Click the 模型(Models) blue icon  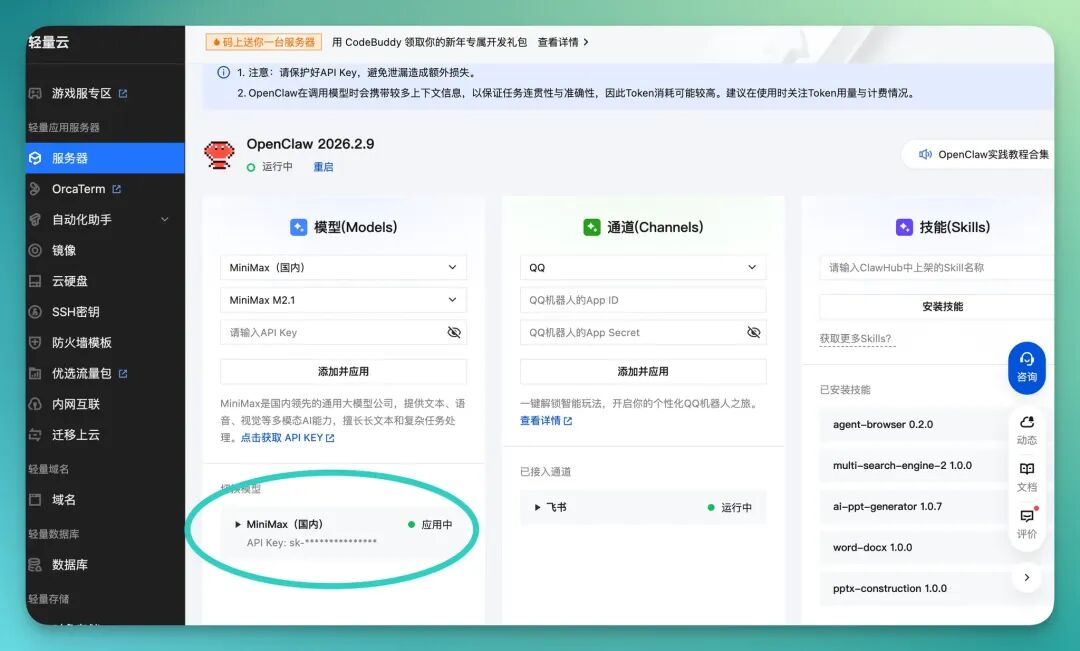[298, 227]
